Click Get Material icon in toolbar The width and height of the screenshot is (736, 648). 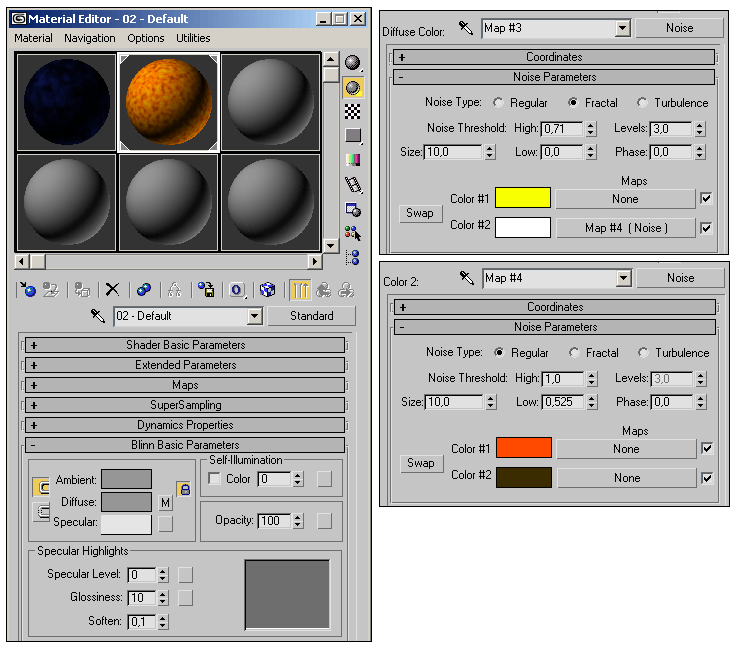click(28, 289)
